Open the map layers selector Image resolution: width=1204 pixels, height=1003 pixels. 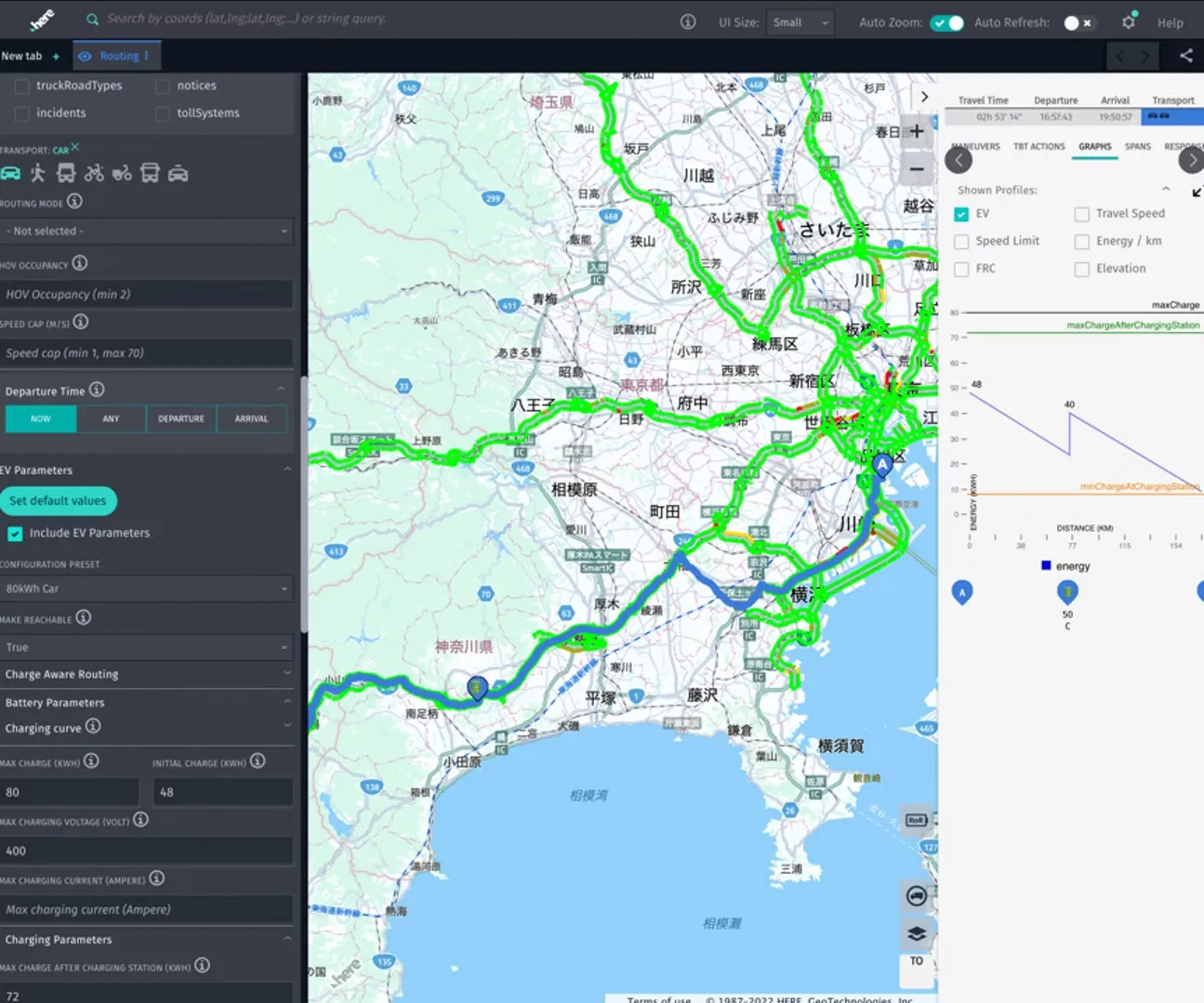(x=916, y=933)
